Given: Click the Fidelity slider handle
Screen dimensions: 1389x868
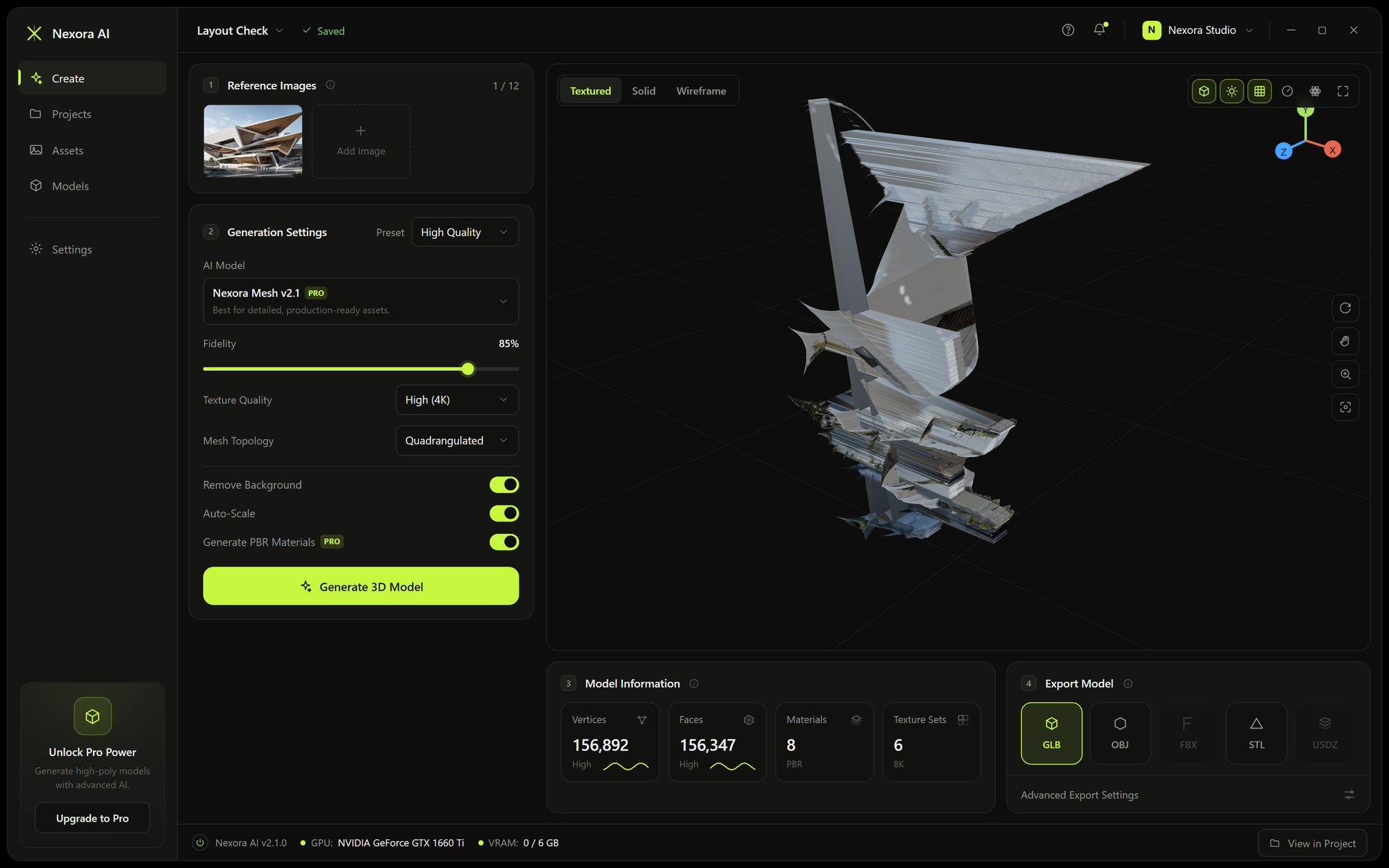Looking at the screenshot, I should (x=468, y=369).
